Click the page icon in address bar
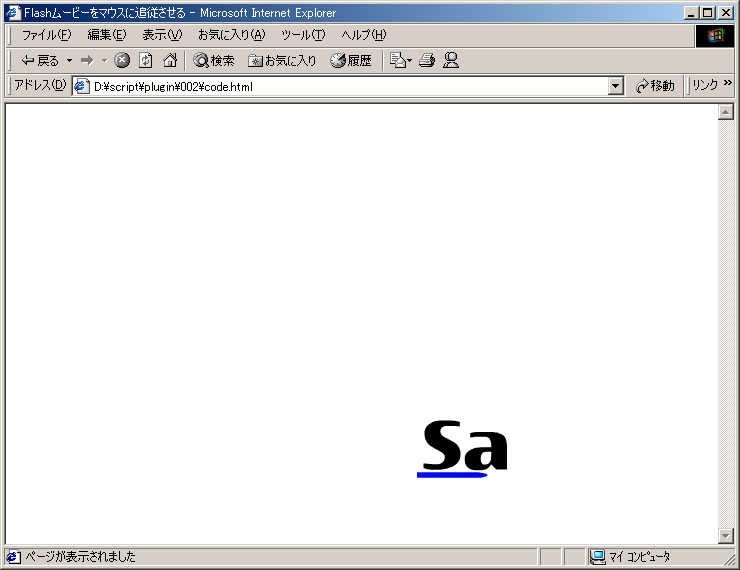The height and width of the screenshot is (570, 740). 82,86
